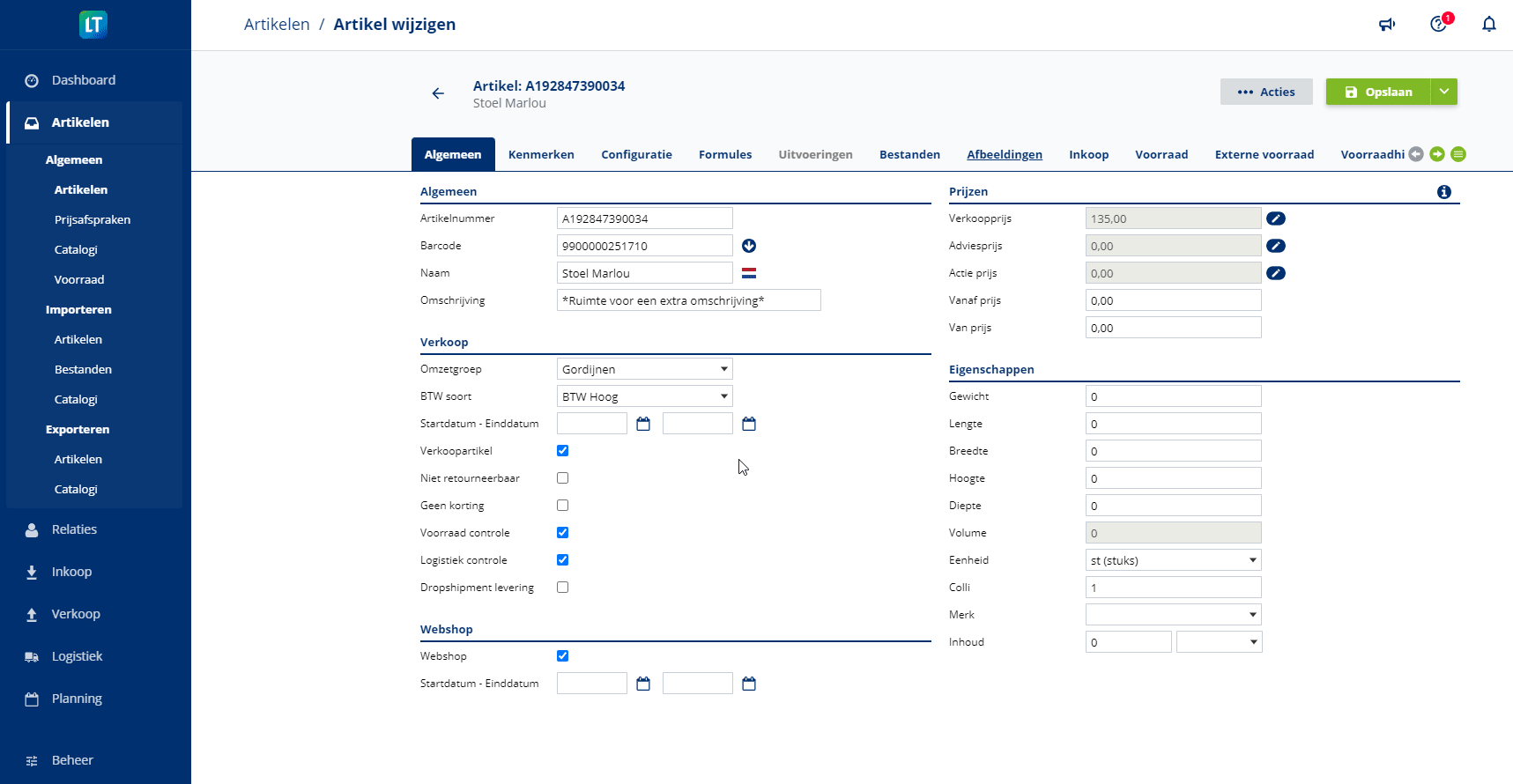Edit the Verkoopprijs with pencil icon
The width and height of the screenshot is (1513, 784).
pyautogui.click(x=1275, y=218)
